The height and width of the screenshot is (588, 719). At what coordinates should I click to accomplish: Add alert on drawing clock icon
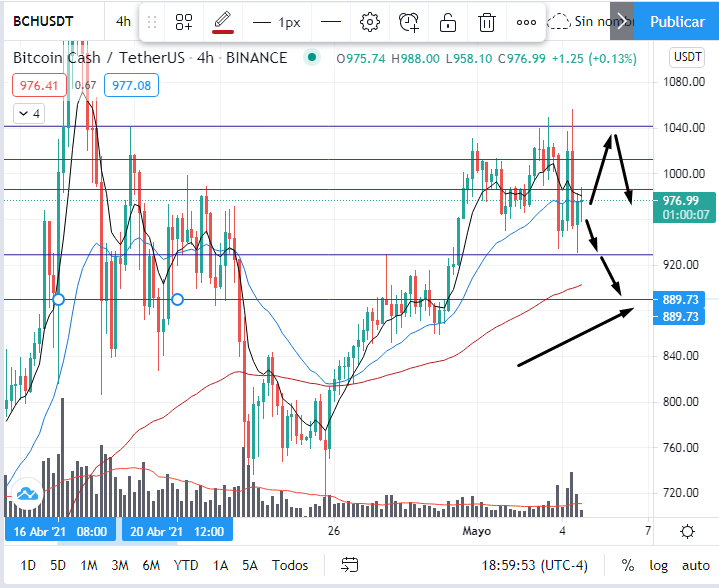click(x=409, y=22)
